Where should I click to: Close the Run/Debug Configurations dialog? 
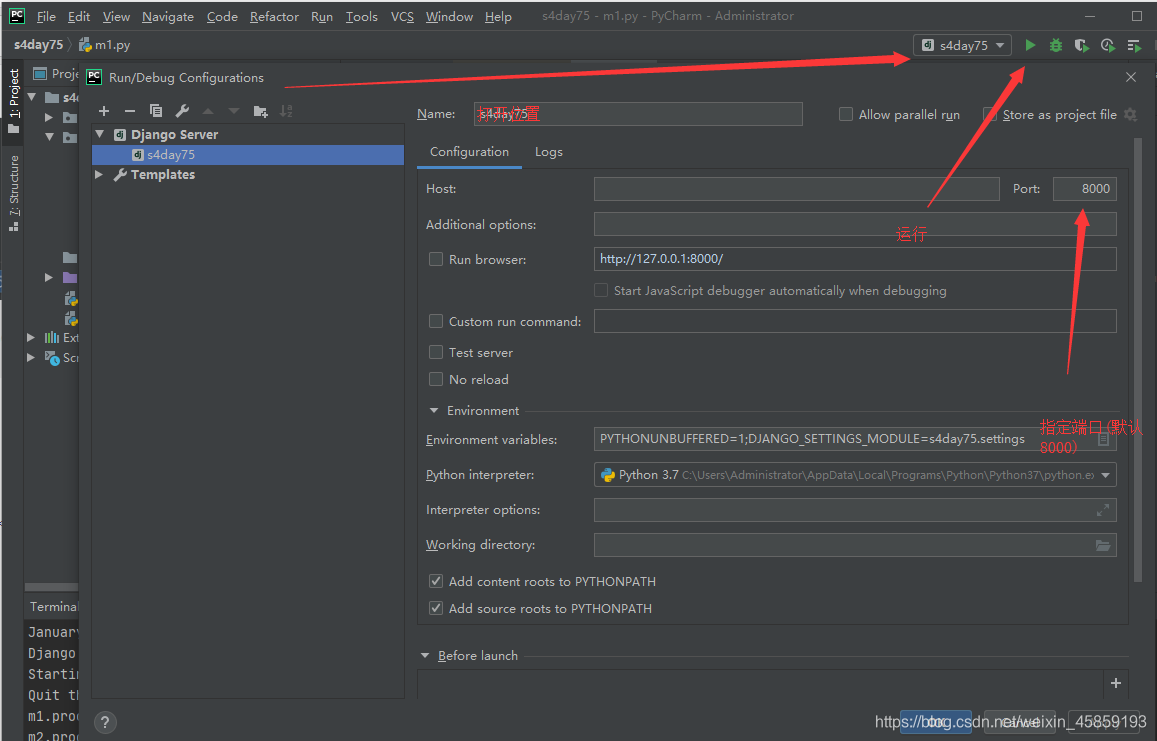[1130, 77]
